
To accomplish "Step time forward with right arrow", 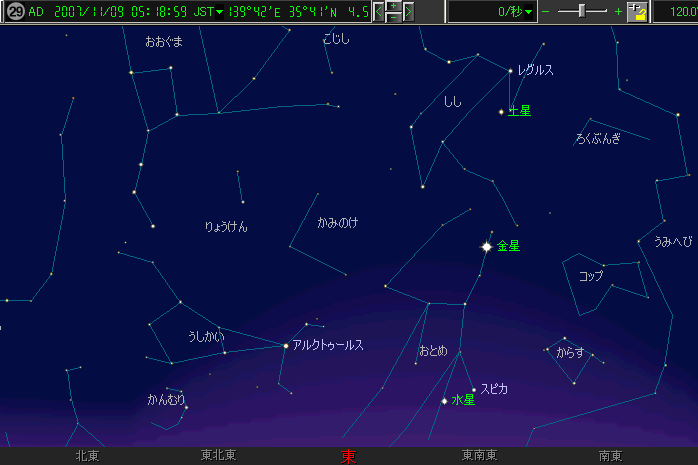I will 408,12.
